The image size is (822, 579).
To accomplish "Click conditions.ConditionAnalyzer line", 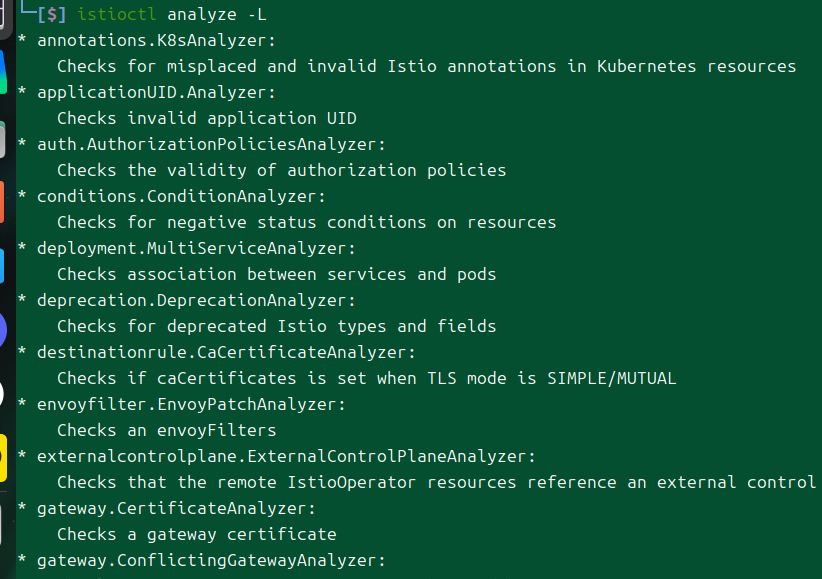I will pos(181,196).
